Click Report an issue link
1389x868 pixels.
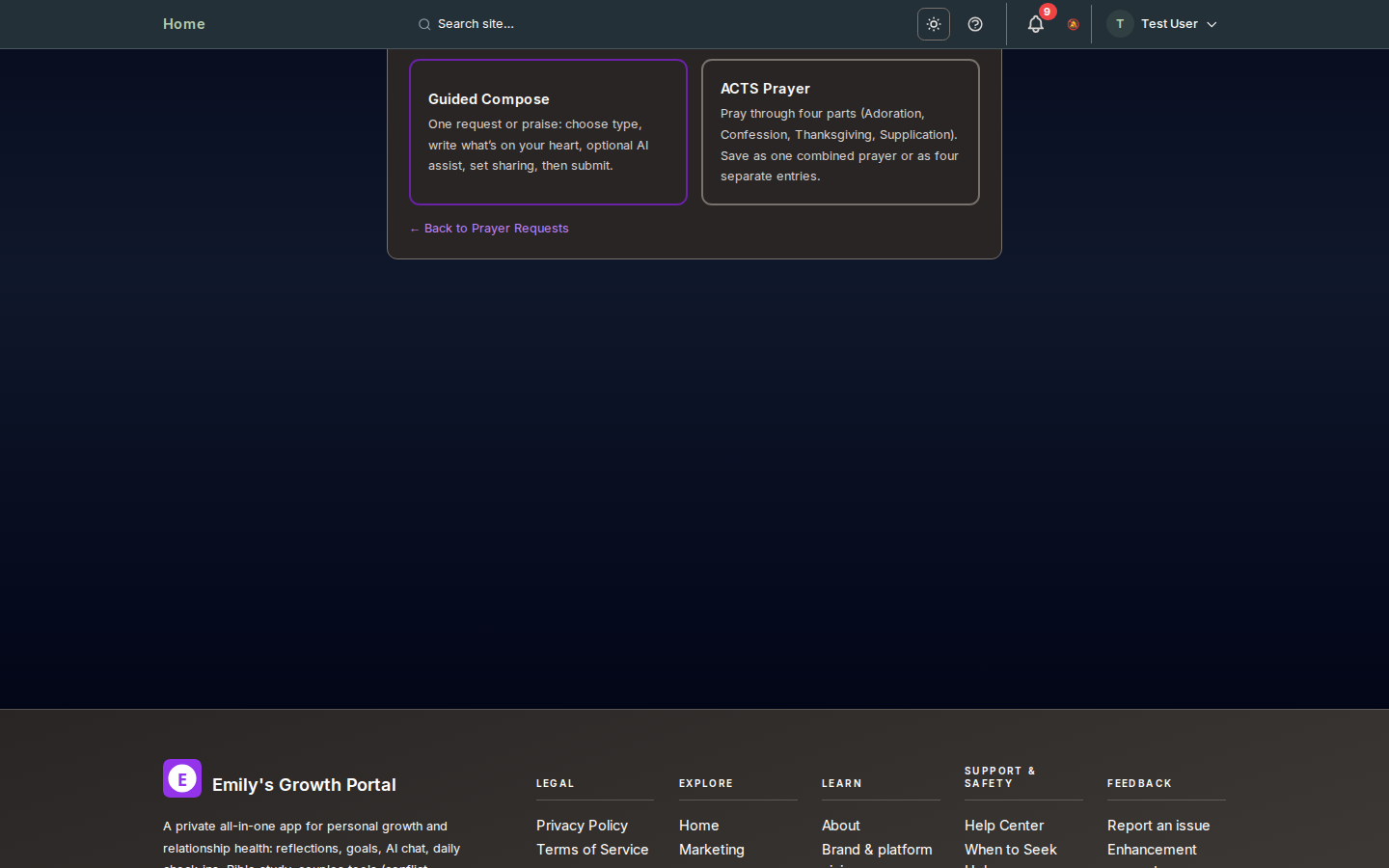click(1157, 826)
